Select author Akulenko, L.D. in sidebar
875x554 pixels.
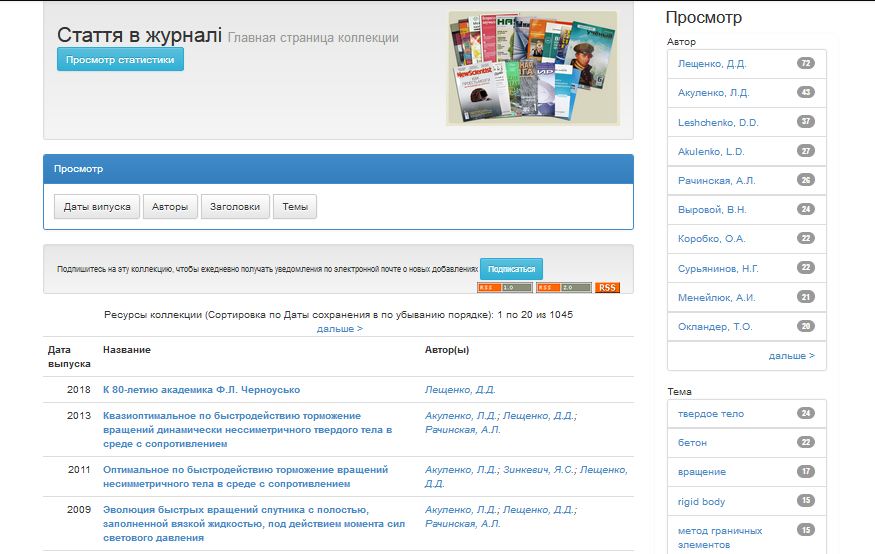click(x=711, y=151)
